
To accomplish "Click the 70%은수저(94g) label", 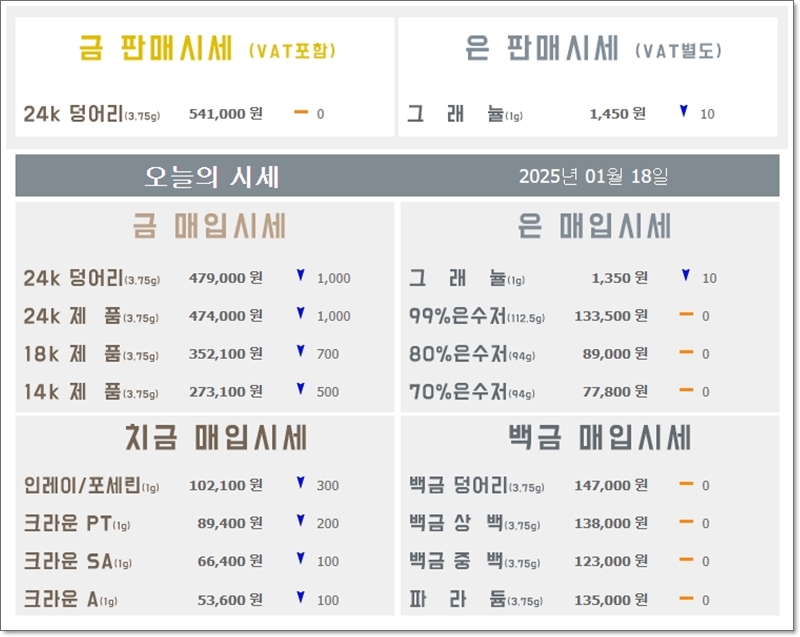I will (472, 392).
